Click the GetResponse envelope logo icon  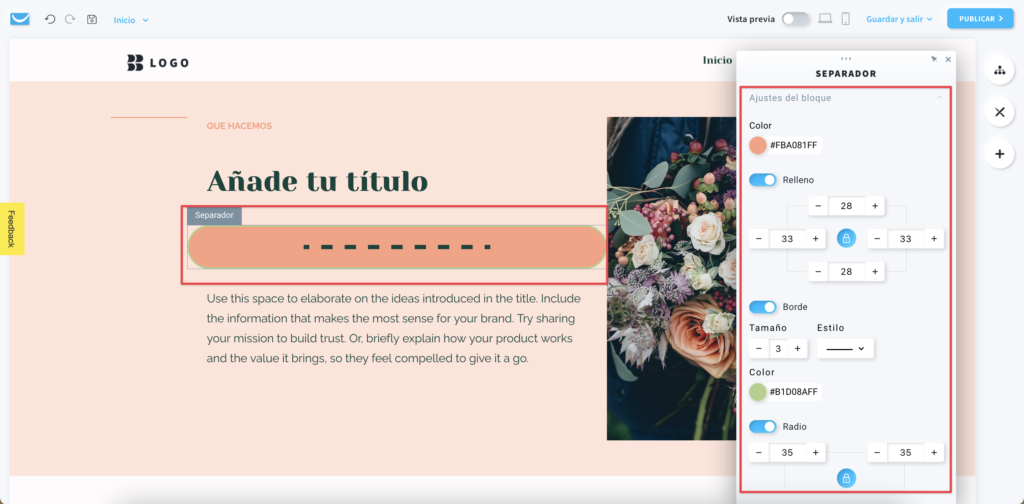(x=20, y=19)
